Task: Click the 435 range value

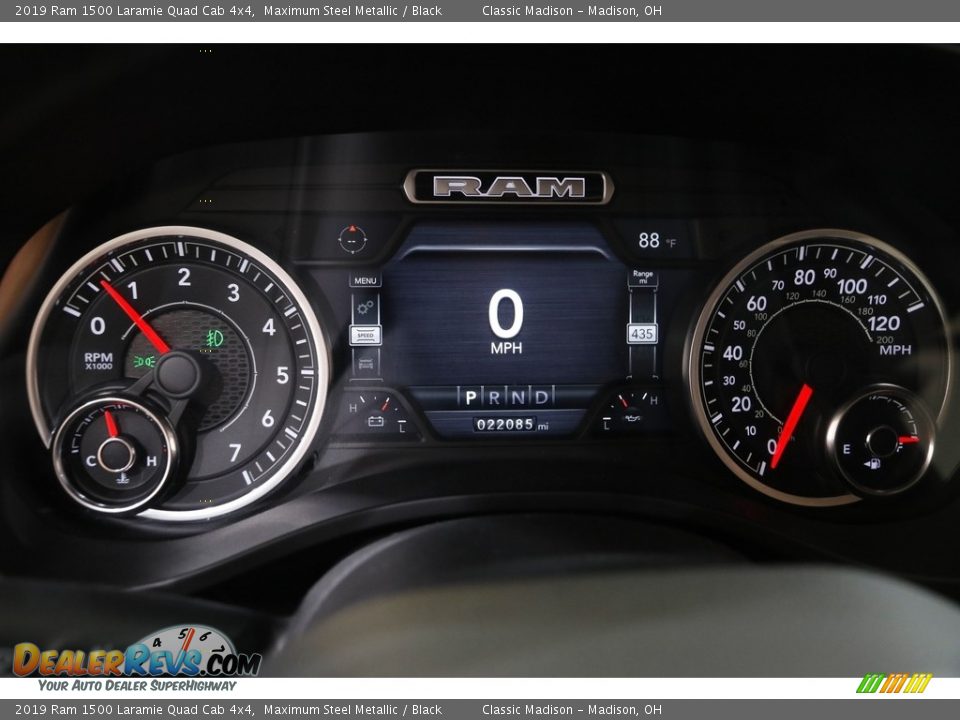Action: [x=642, y=334]
